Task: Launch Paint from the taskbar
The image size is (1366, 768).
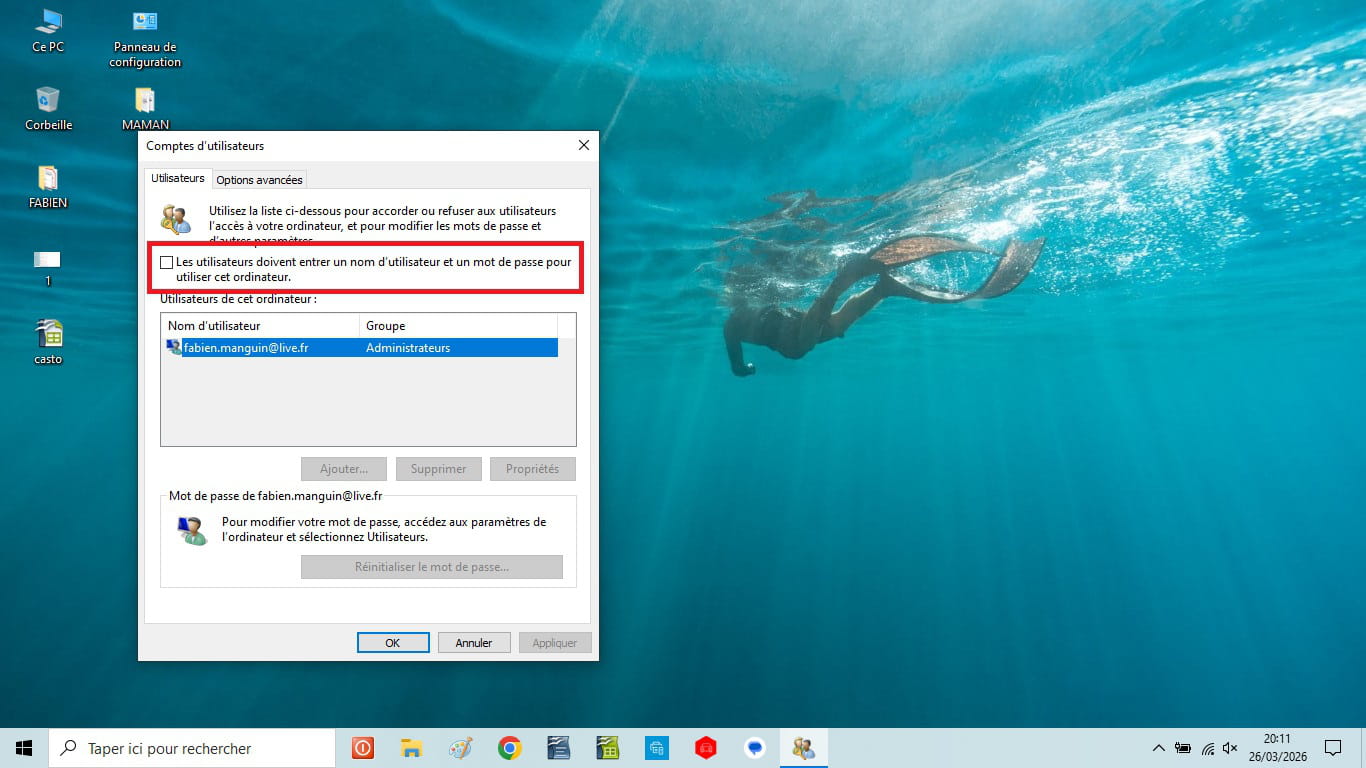Action: coord(460,748)
